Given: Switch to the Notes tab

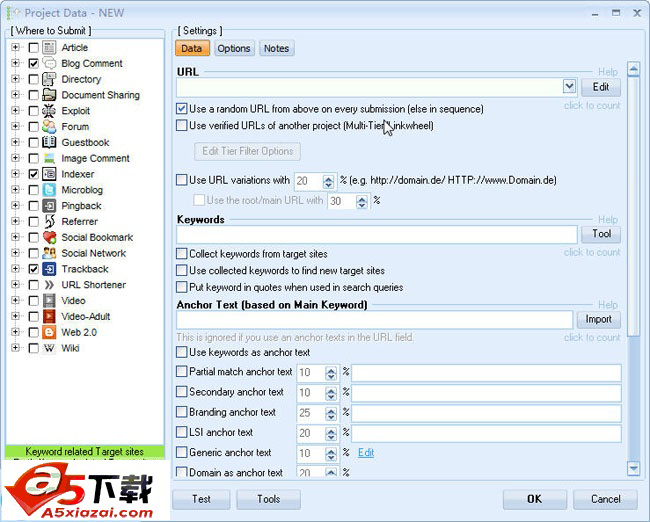Looking at the screenshot, I should pos(276,49).
